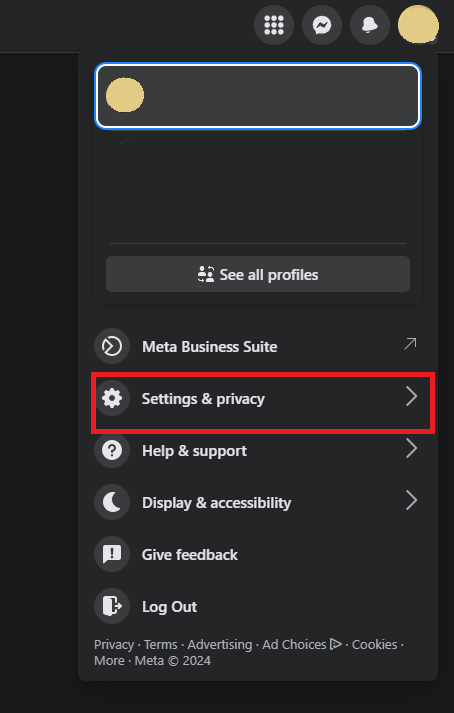Click the See all profiles button
454x713 pixels.
pyautogui.click(x=258, y=274)
